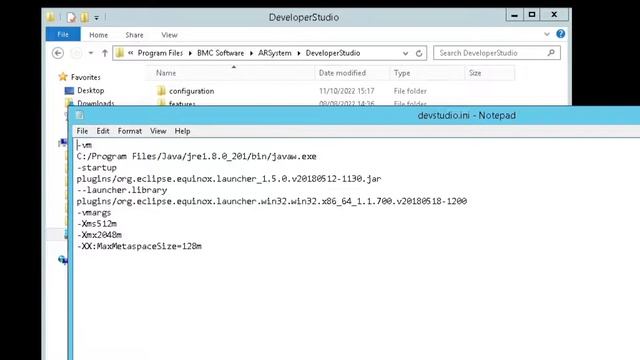Expand the arrow after BMC Software breadcrumb
Screen dimensions: 640x360
click(251, 53)
